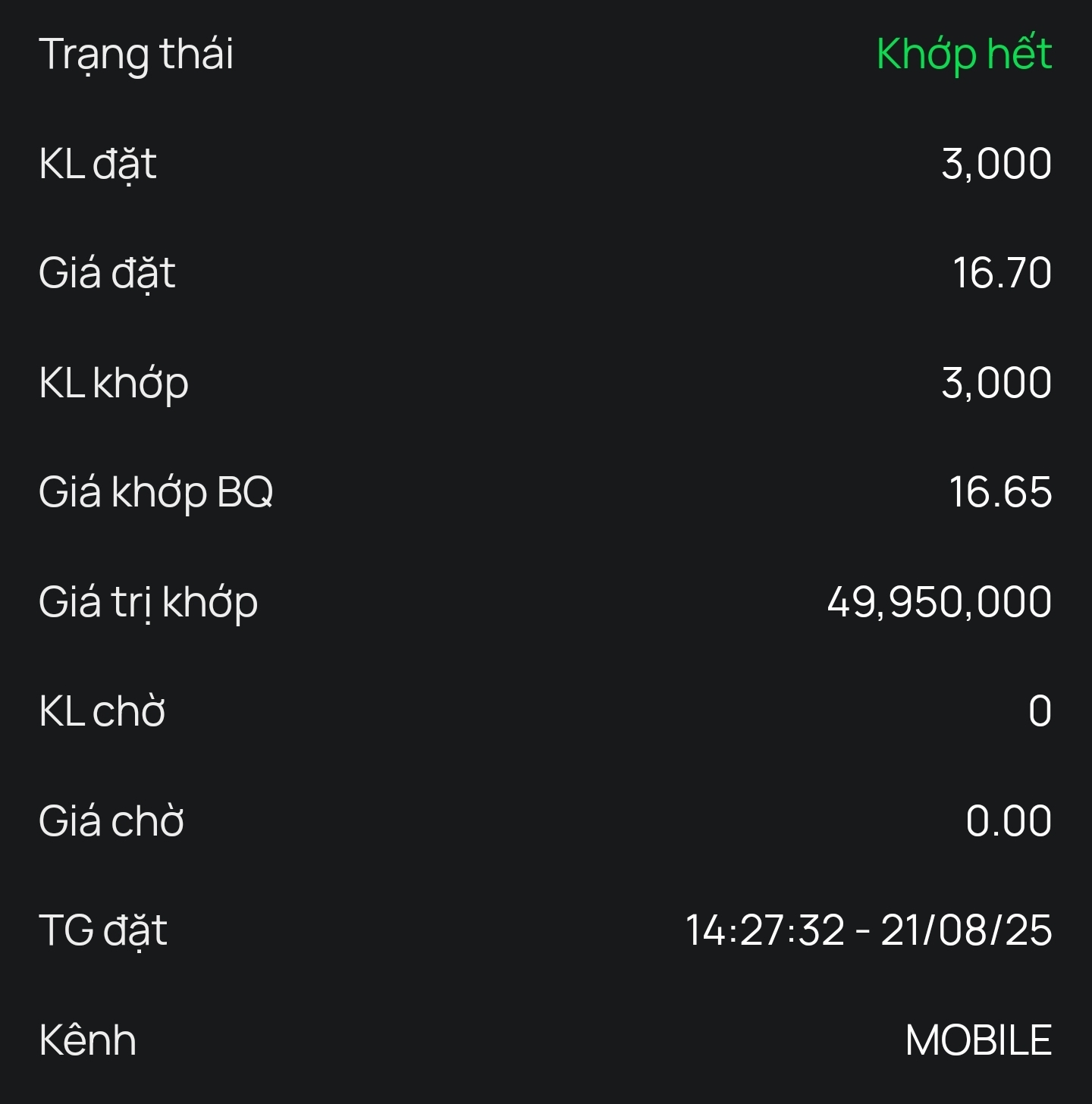Tap the 'MOBILE' channel value

coord(978,1040)
